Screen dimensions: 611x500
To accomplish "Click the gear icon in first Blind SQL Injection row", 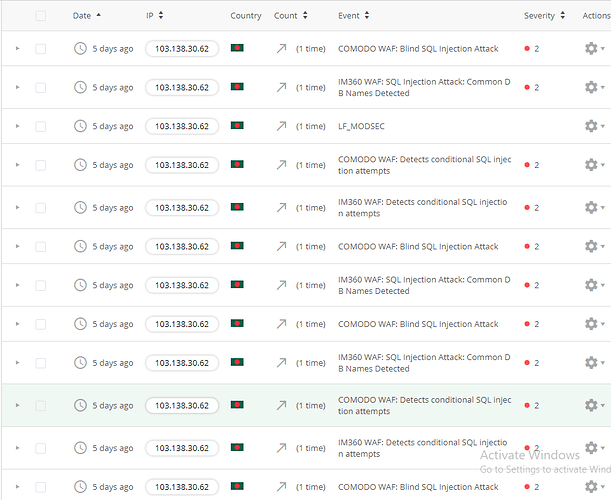I will pyautogui.click(x=594, y=48).
